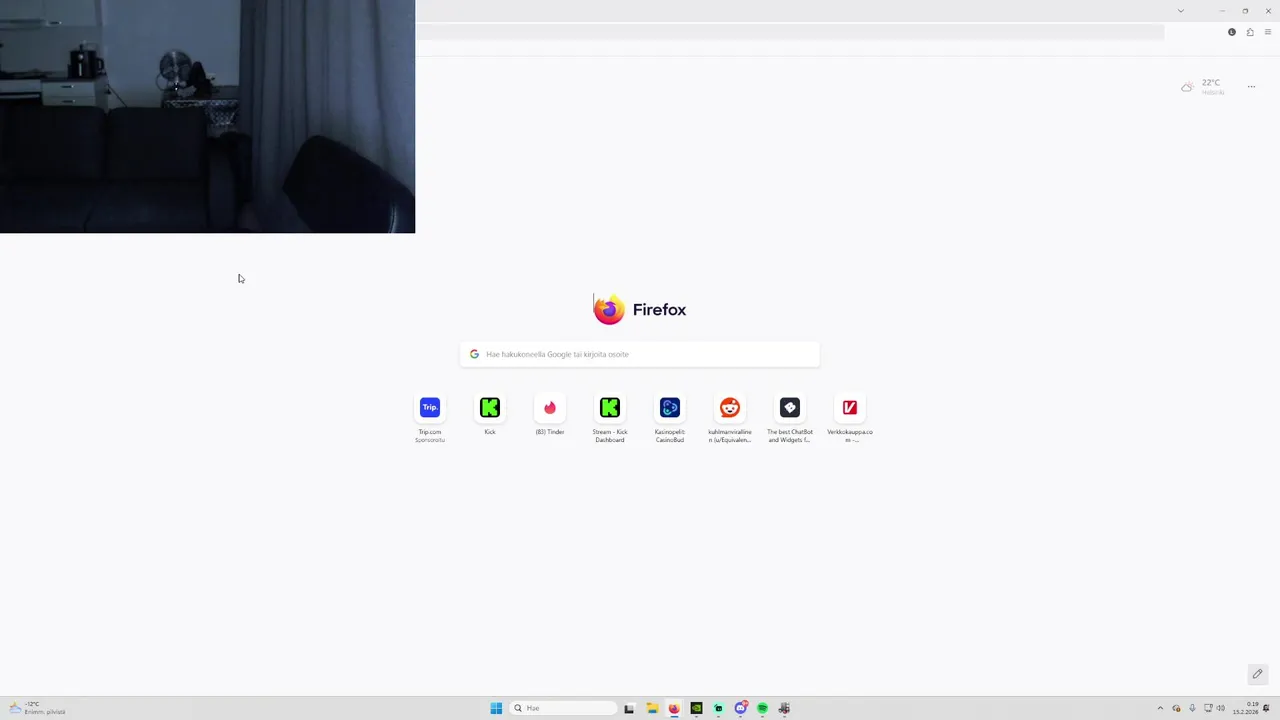Open Kasinopelit CasinoBud shortcut tile
Viewport: 1280px width, 720px height.
[x=670, y=418]
